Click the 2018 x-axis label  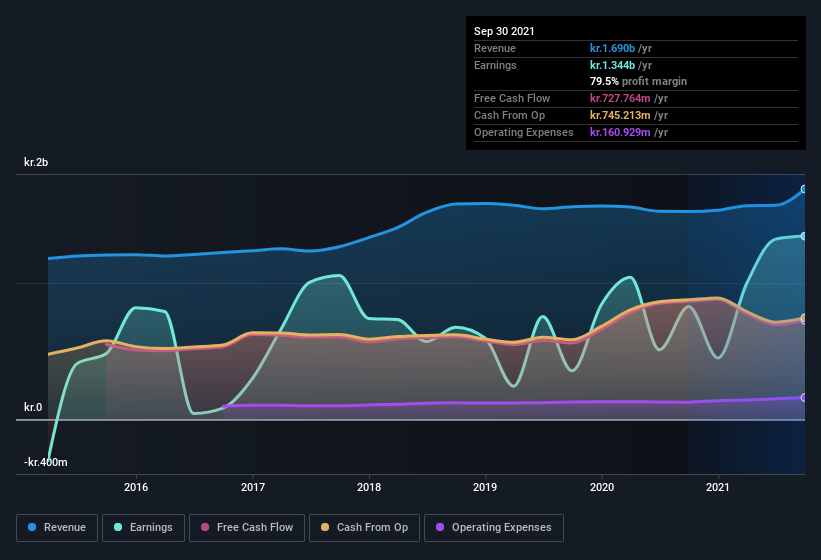click(x=369, y=487)
